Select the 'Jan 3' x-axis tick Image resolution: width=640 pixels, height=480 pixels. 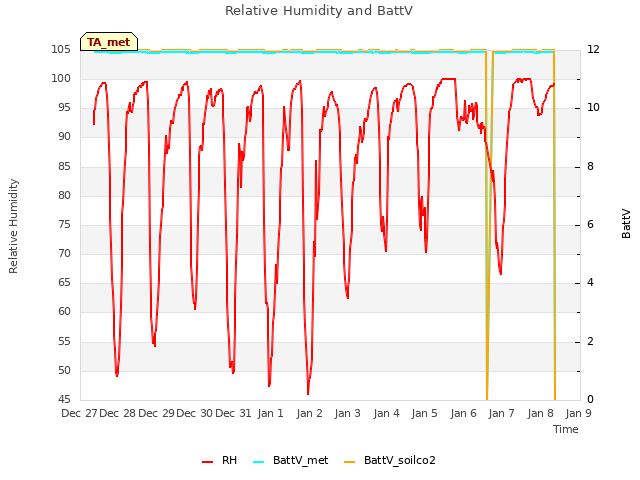pyautogui.click(x=348, y=413)
